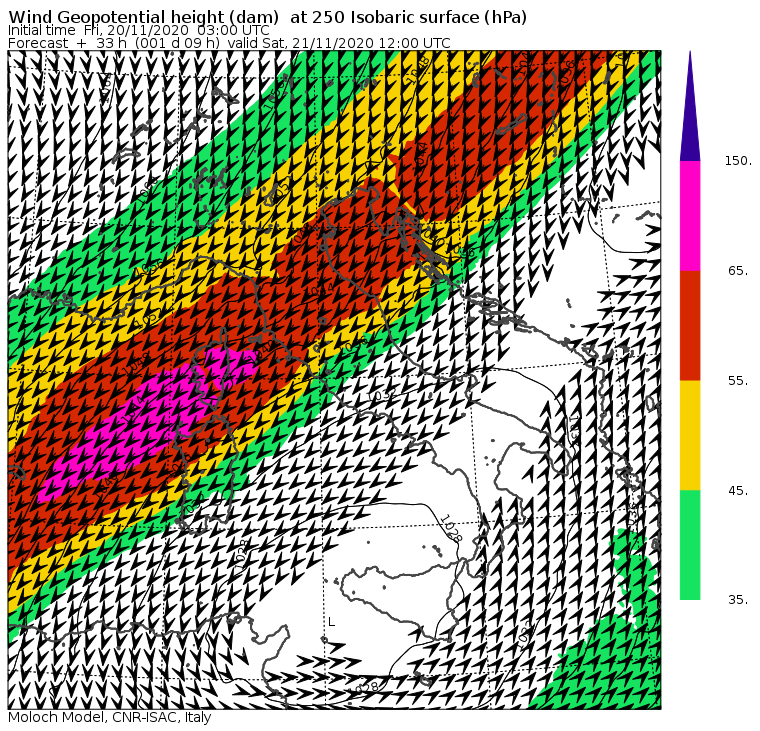Click the green color band in legend
760x731 pixels.
tap(690, 545)
